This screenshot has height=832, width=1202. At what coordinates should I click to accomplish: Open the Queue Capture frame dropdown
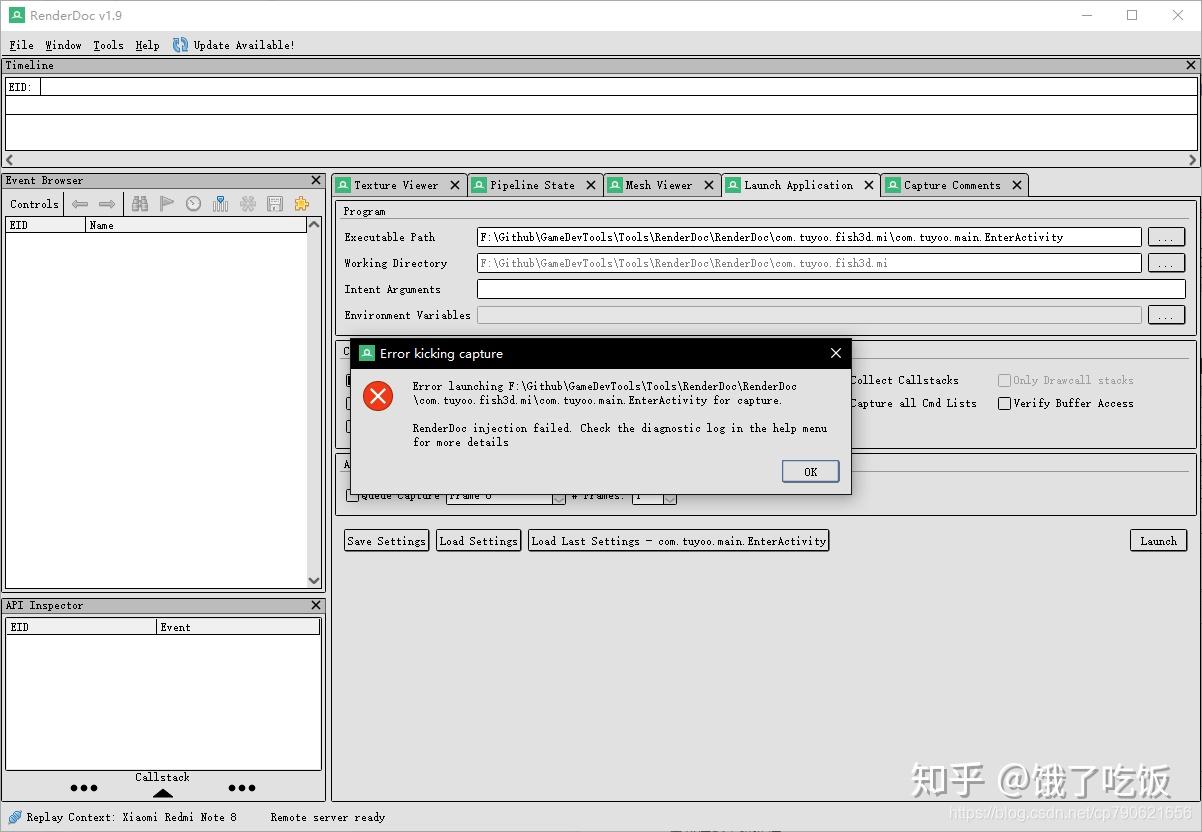pos(558,495)
